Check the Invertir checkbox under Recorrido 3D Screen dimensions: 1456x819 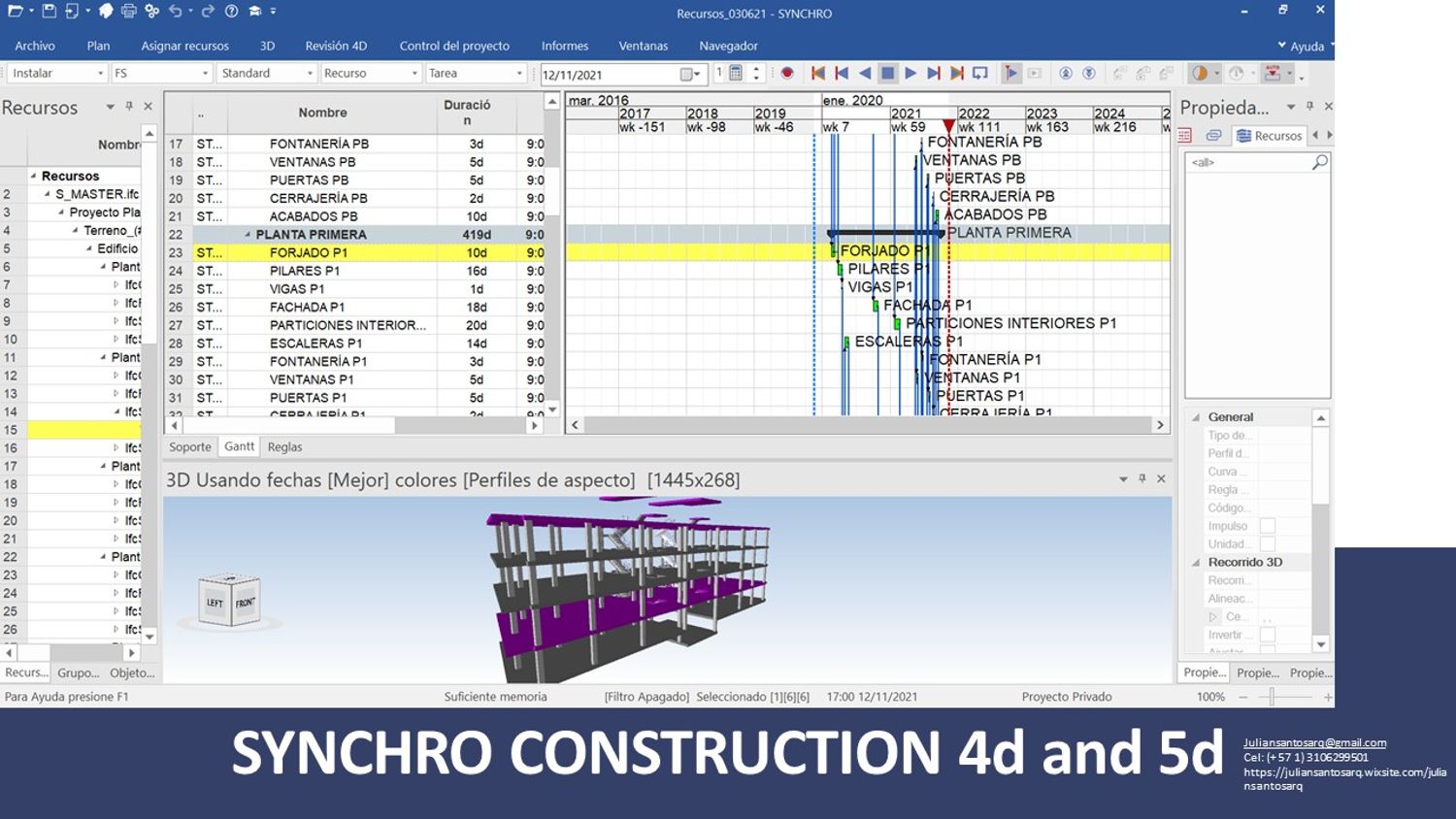[1267, 635]
